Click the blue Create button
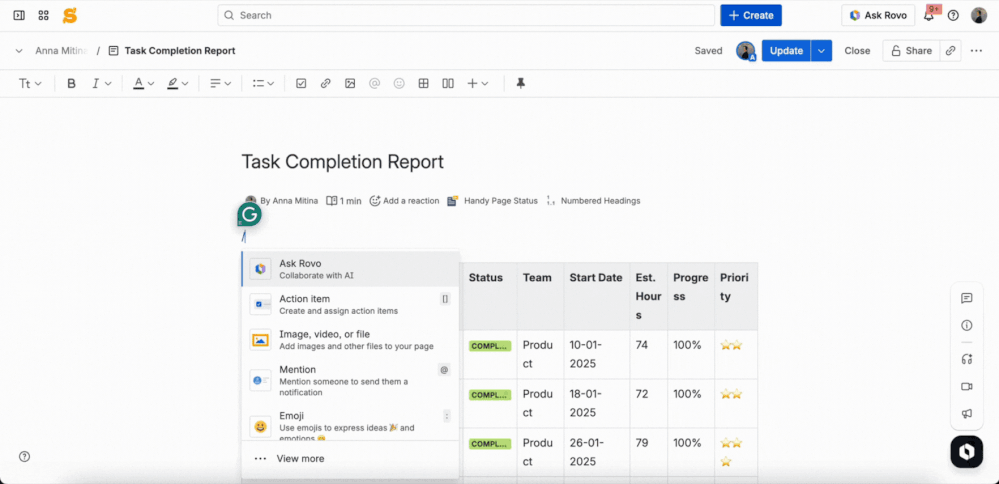This screenshot has height=484, width=999. [750, 15]
